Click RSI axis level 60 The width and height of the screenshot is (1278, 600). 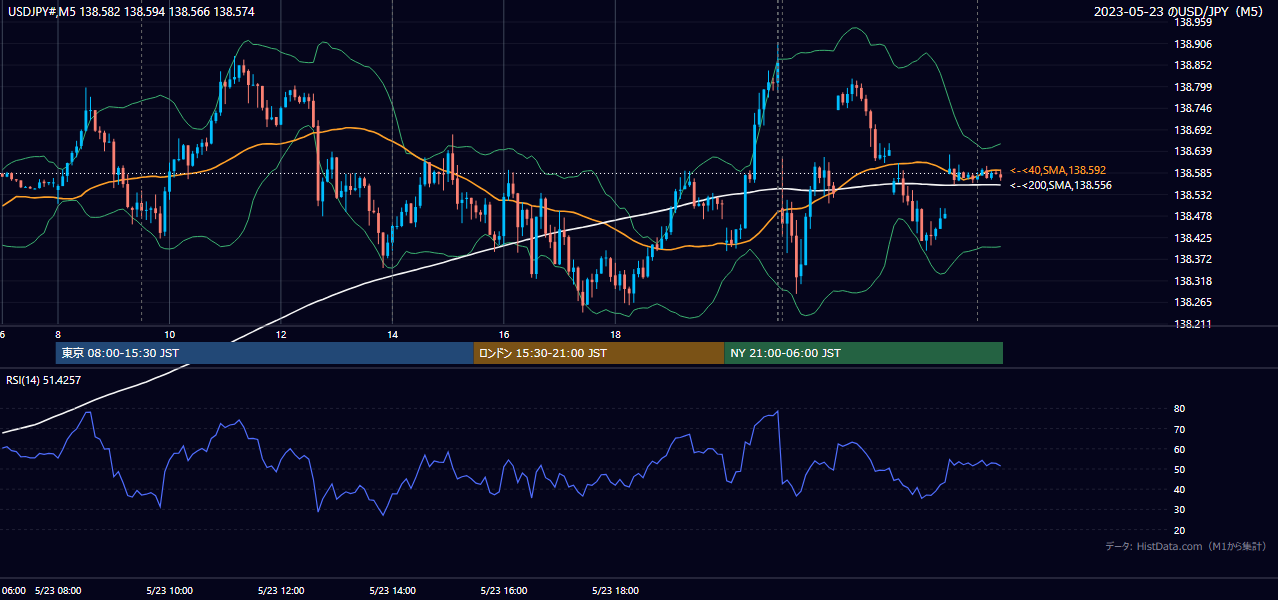click(x=1179, y=449)
